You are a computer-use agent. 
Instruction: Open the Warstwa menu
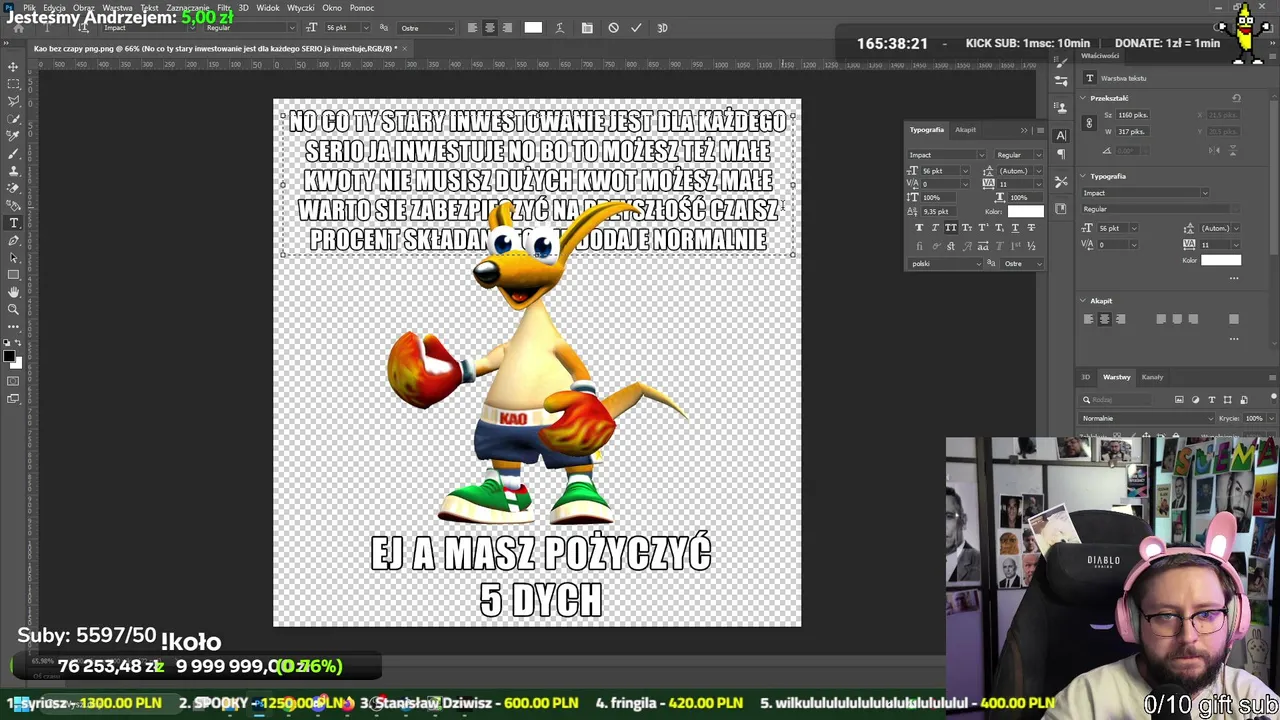117,8
